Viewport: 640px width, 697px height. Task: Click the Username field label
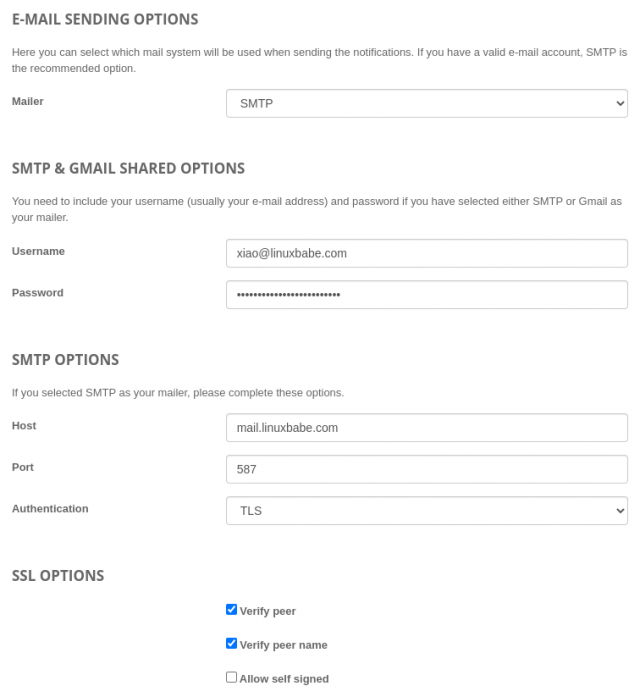38,251
